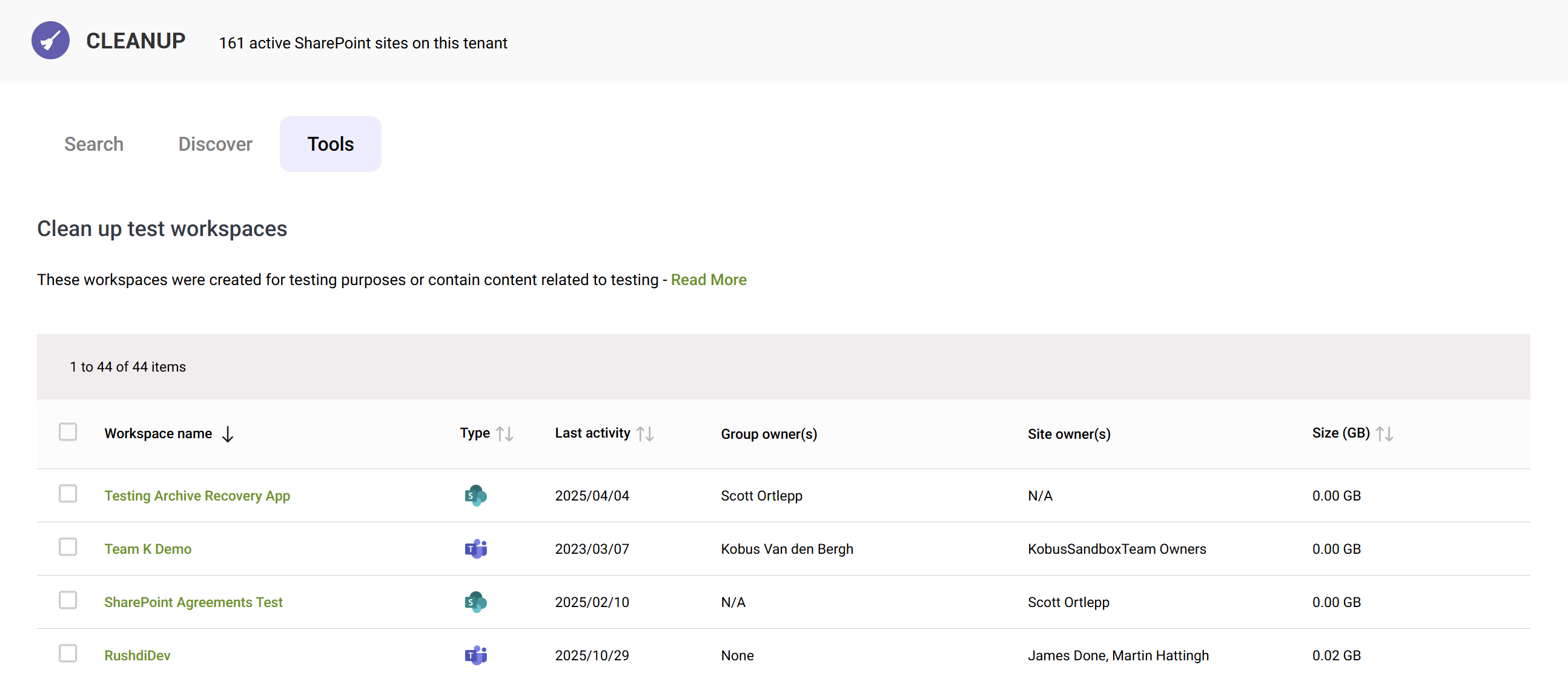Open Testing Archive Recovery App workspace link

[197, 496]
